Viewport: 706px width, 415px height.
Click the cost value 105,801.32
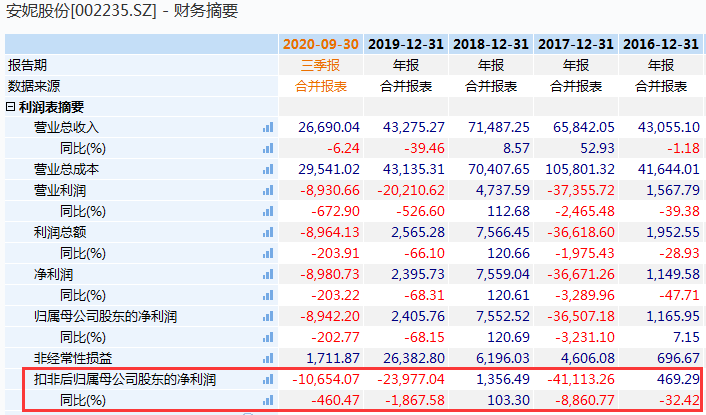coord(580,170)
